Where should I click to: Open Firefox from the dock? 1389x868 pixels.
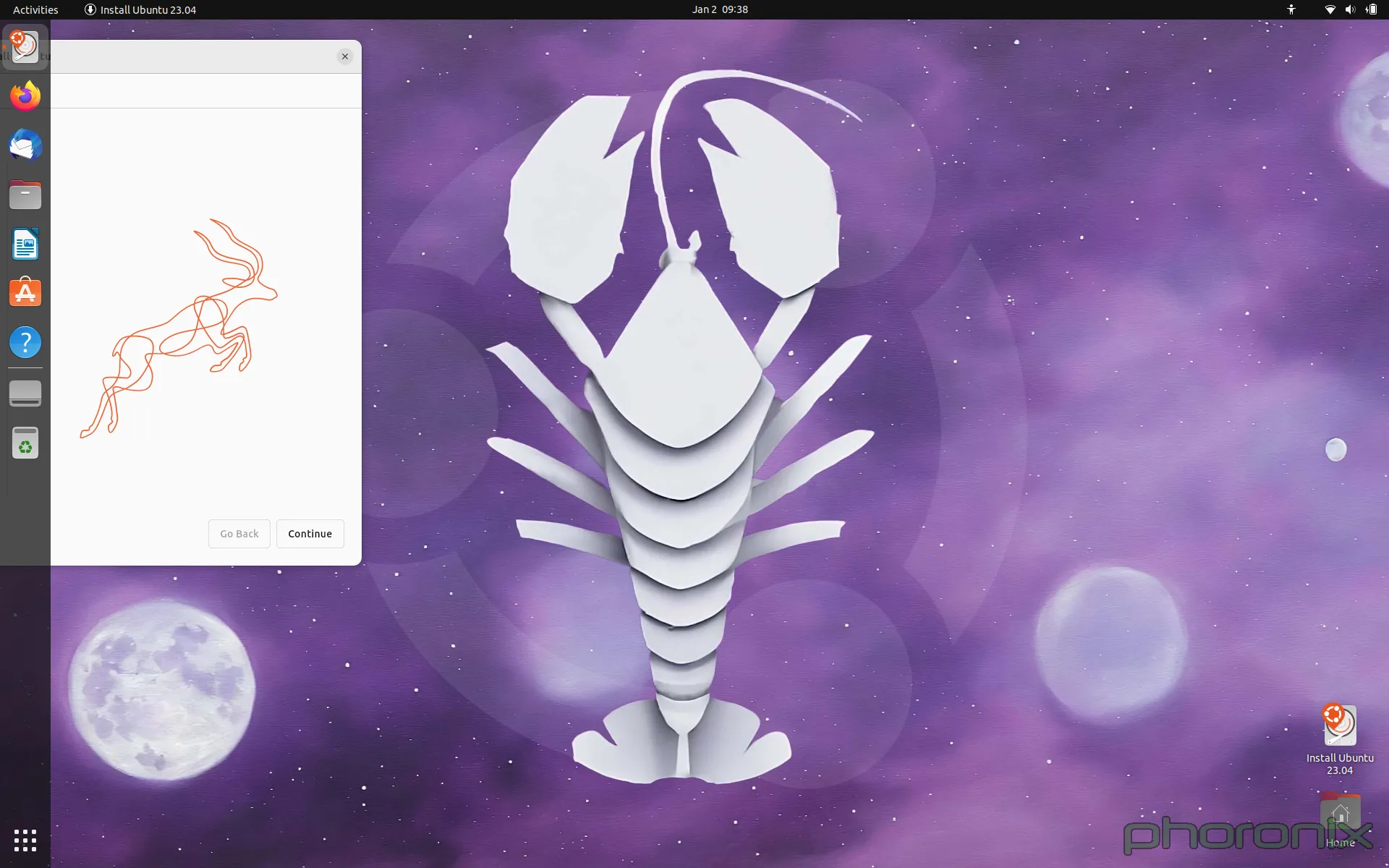(25, 96)
